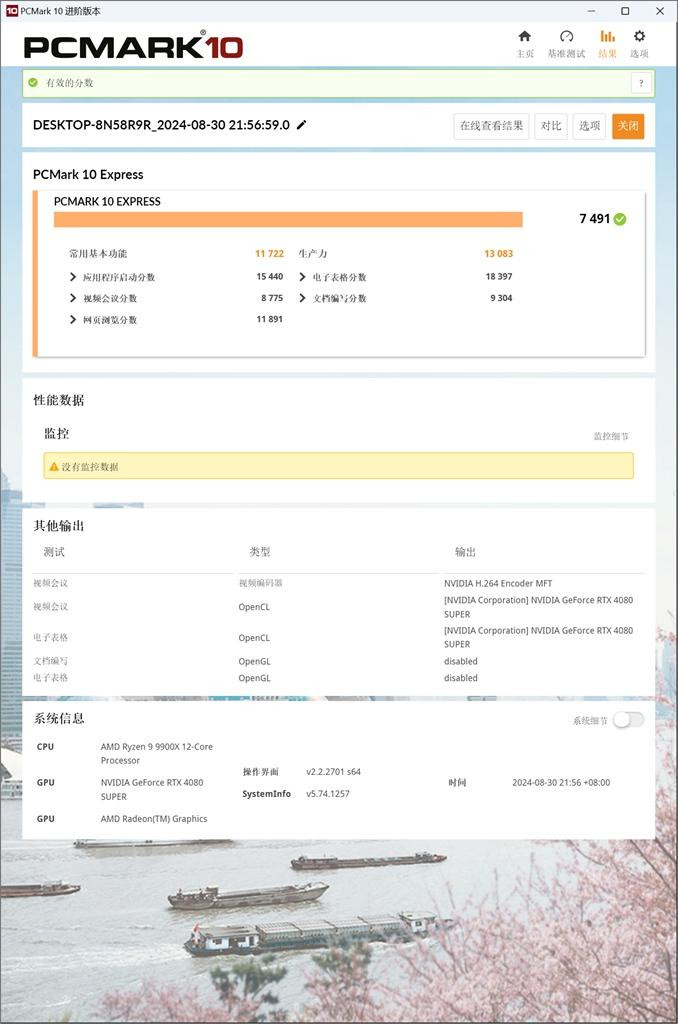Open the Benchmarks (基准测试) gauge icon
678x1024 pixels.
pyautogui.click(x=566, y=37)
